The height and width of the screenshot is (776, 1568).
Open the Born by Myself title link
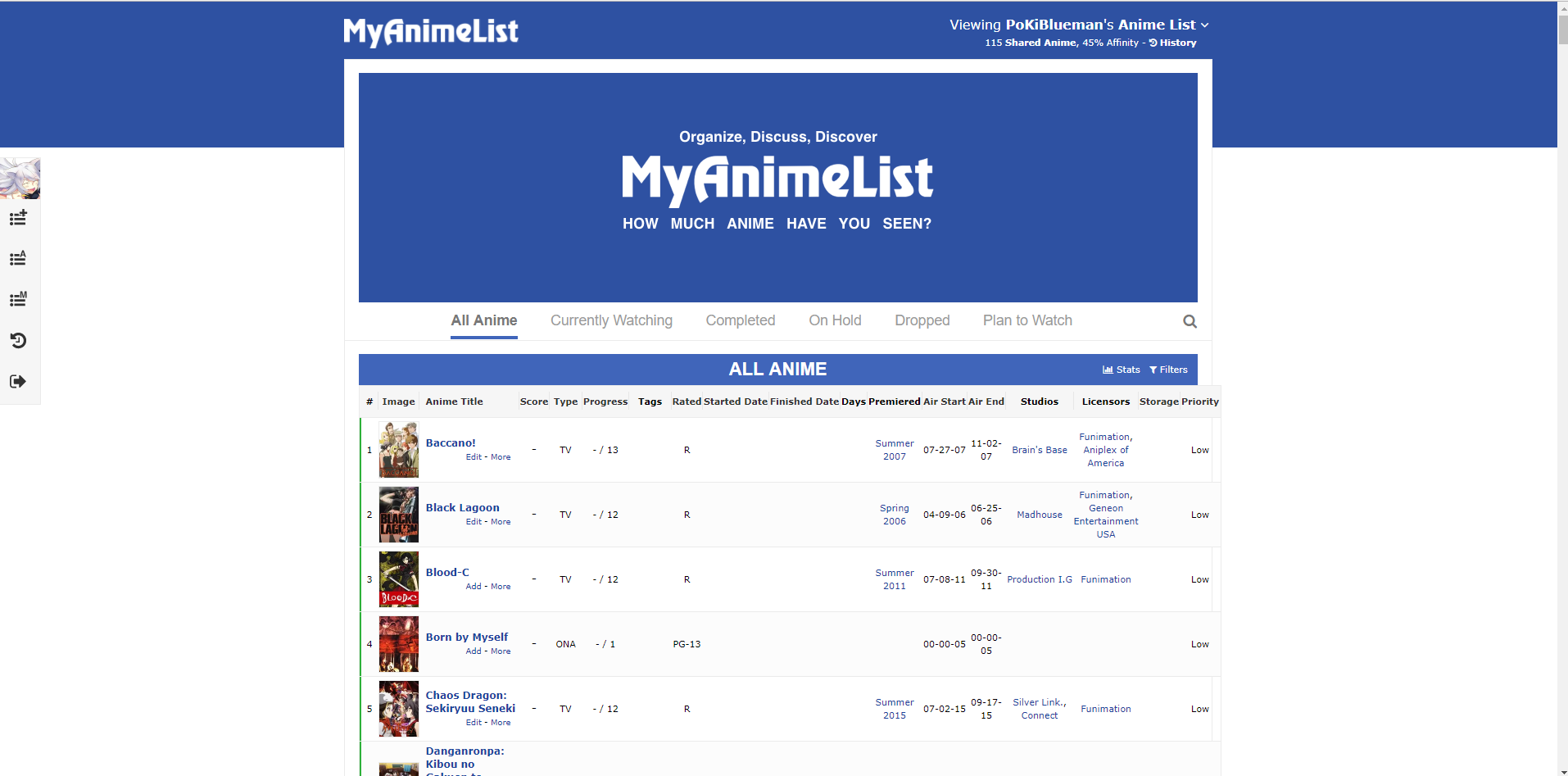(467, 638)
